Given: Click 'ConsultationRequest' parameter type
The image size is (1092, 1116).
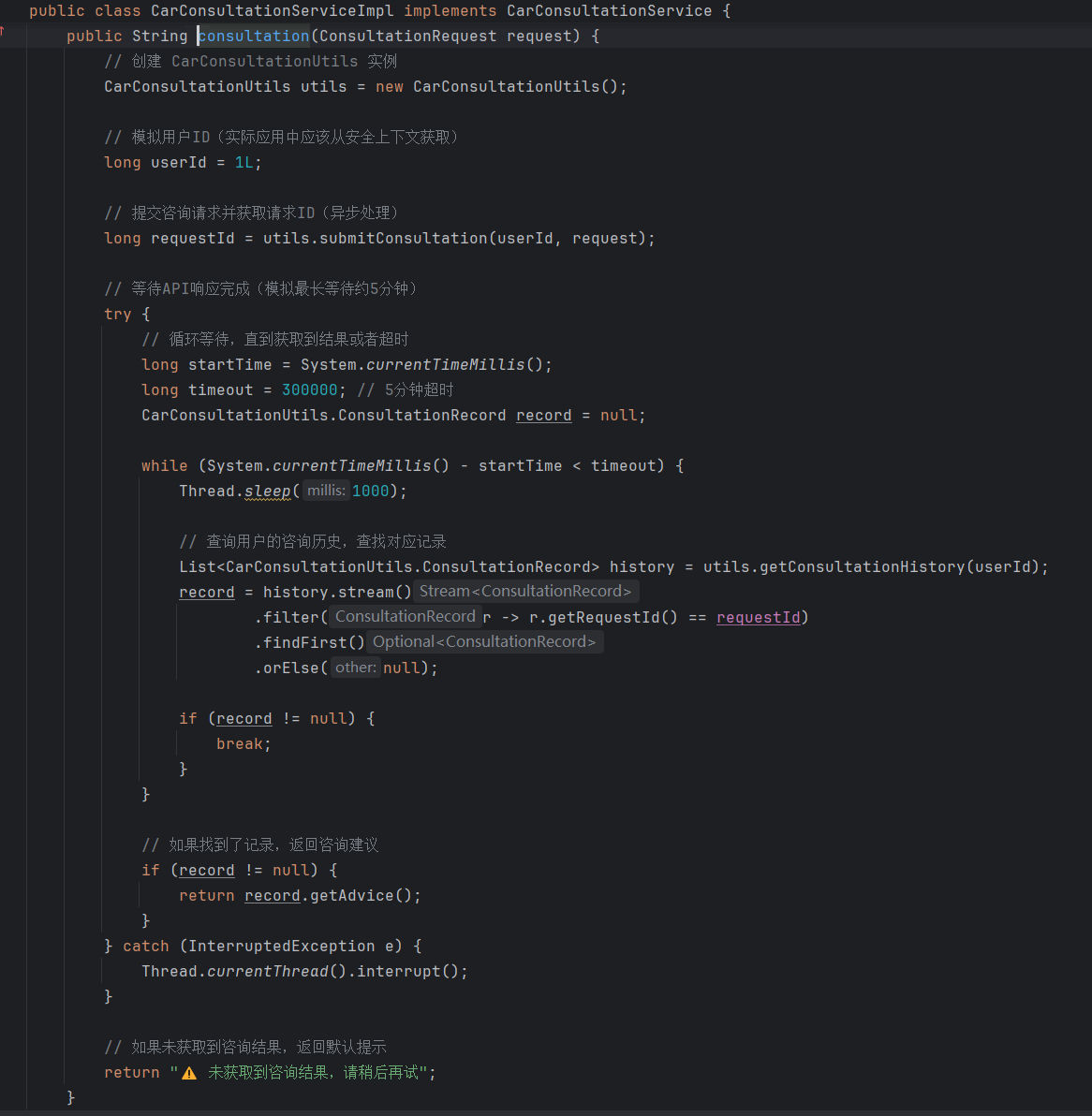Looking at the screenshot, I should [x=408, y=36].
